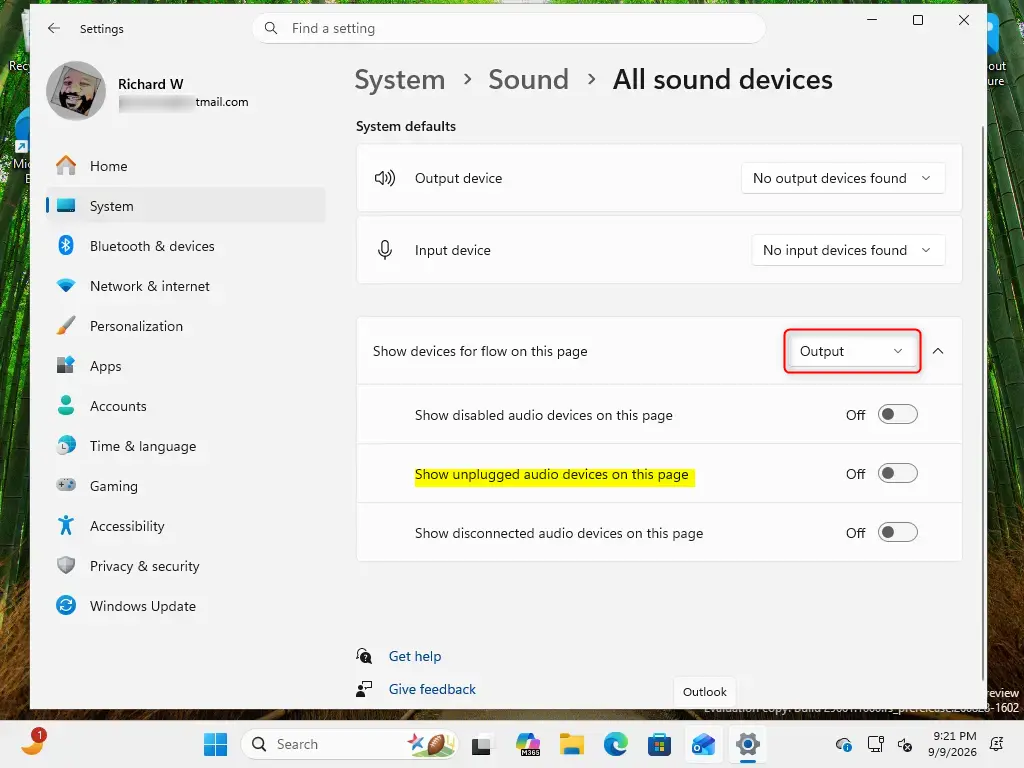Screen dimensions: 1024x768
Task: Click the Network wifi icon in sidebar
Action: (x=66, y=285)
